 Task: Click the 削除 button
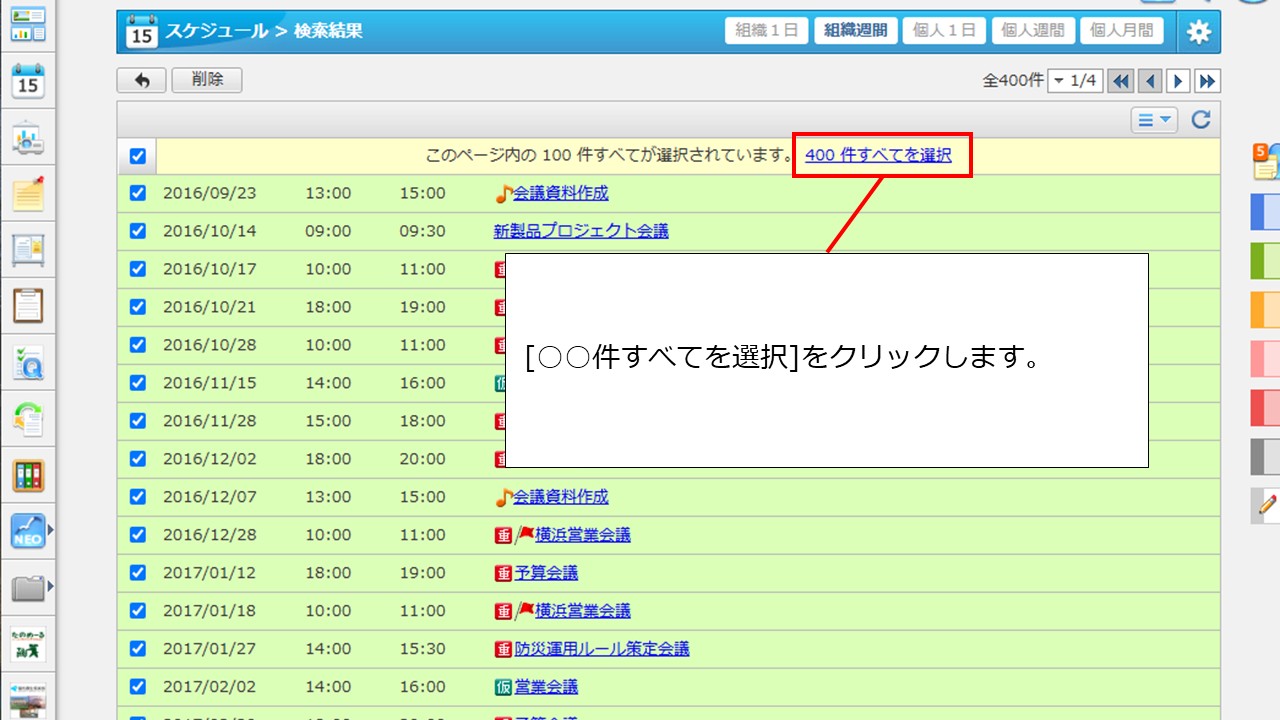click(x=207, y=80)
